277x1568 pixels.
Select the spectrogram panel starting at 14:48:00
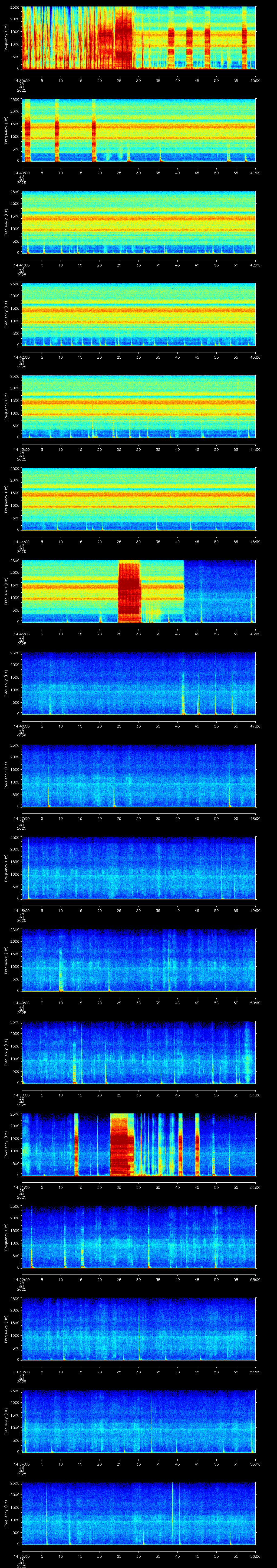coord(138,868)
